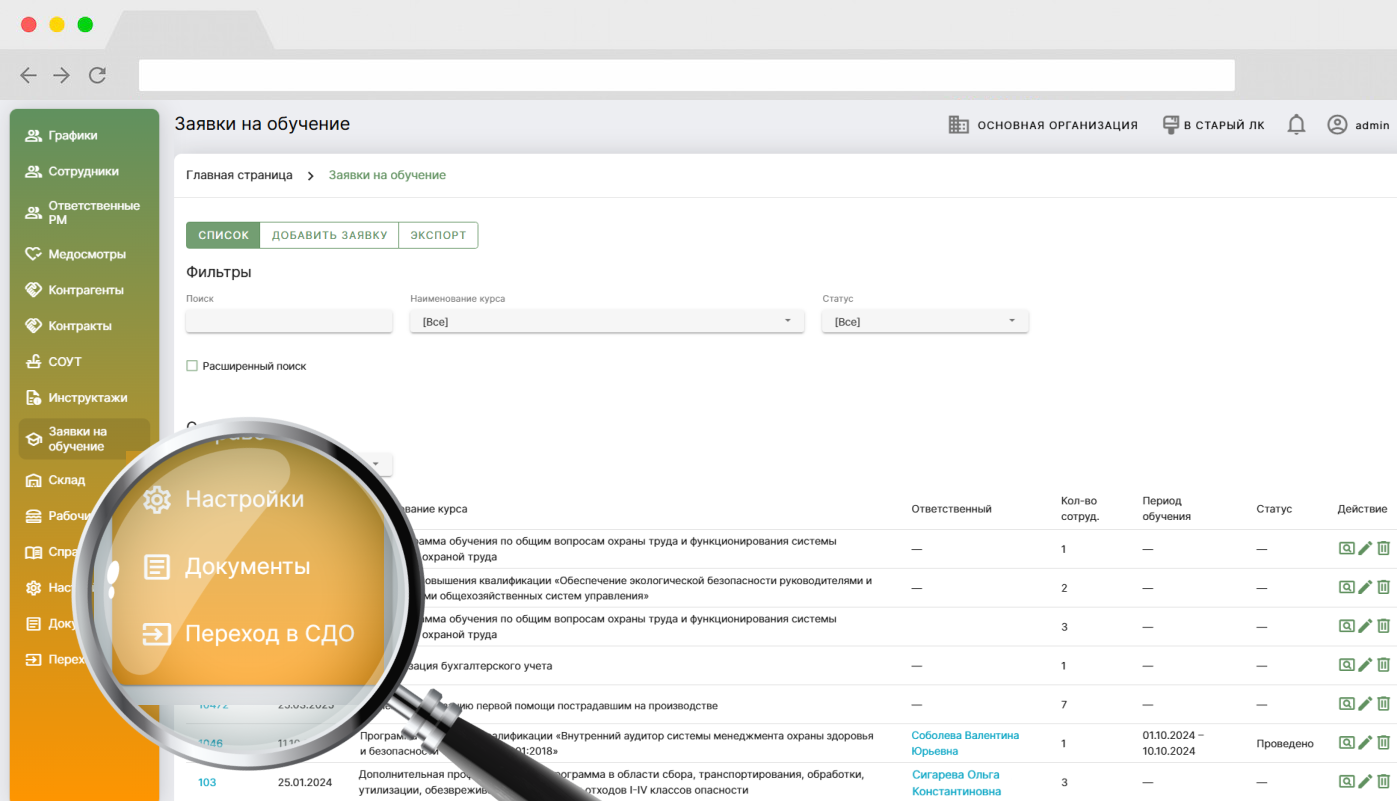Viewport: 1397px width, 801px height.
Task: Click the browser reload icon
Action: coord(97,75)
